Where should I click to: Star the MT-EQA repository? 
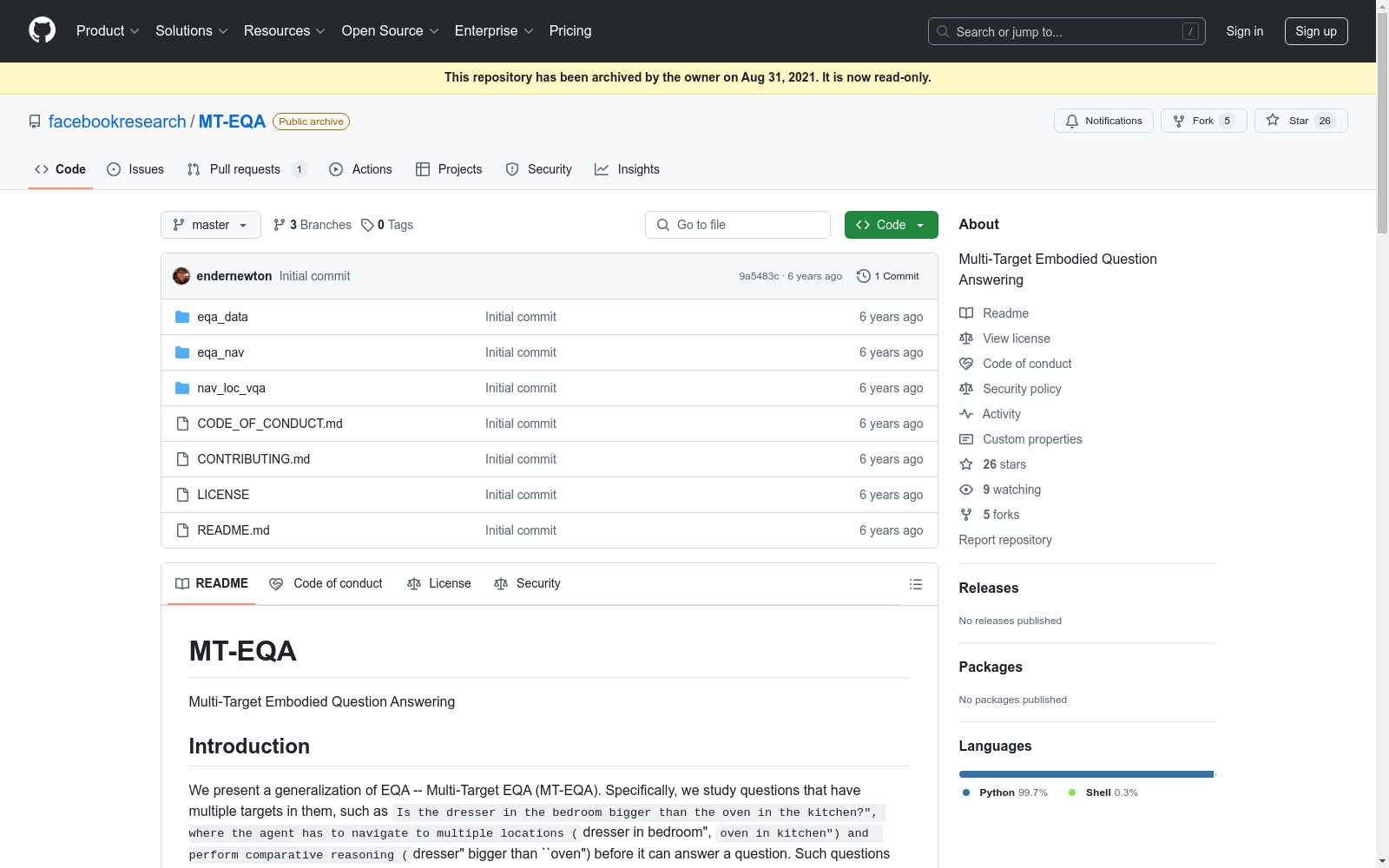[1300, 121]
